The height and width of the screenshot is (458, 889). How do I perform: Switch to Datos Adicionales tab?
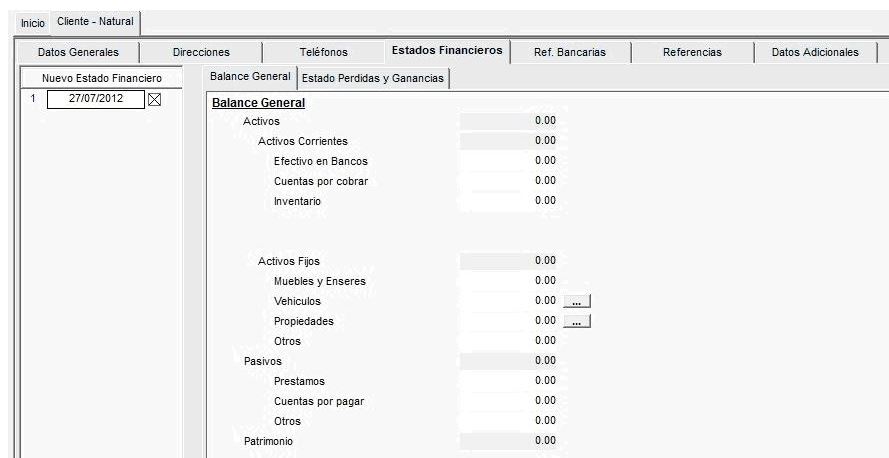tap(815, 52)
